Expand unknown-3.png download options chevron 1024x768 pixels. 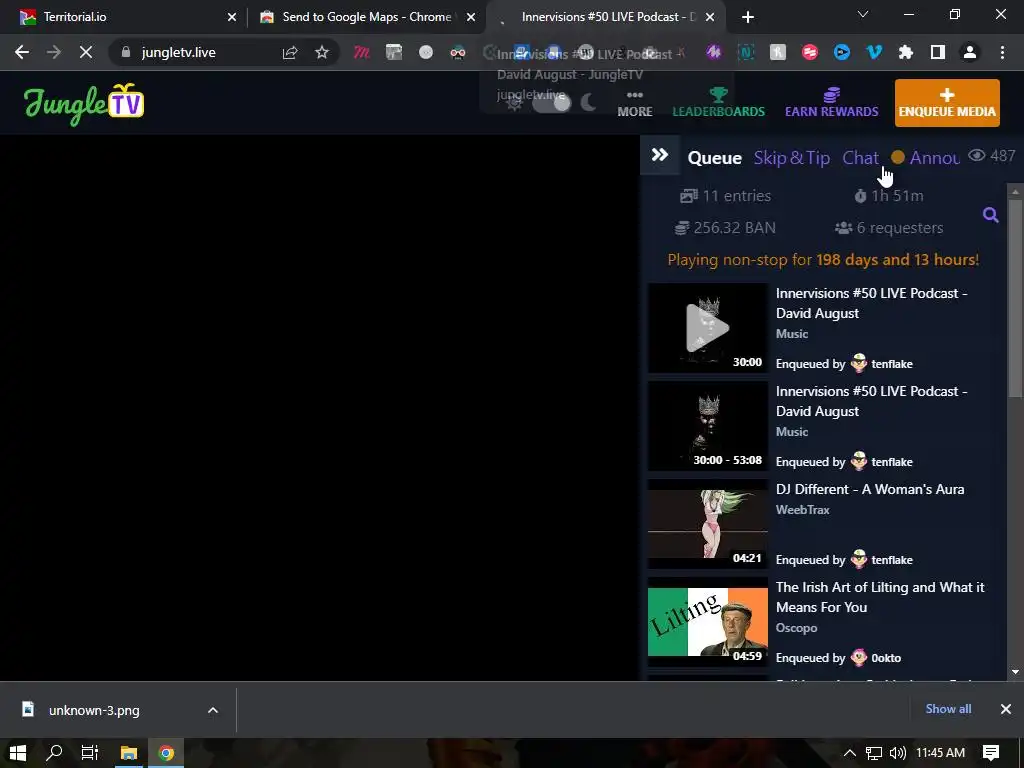click(x=213, y=710)
